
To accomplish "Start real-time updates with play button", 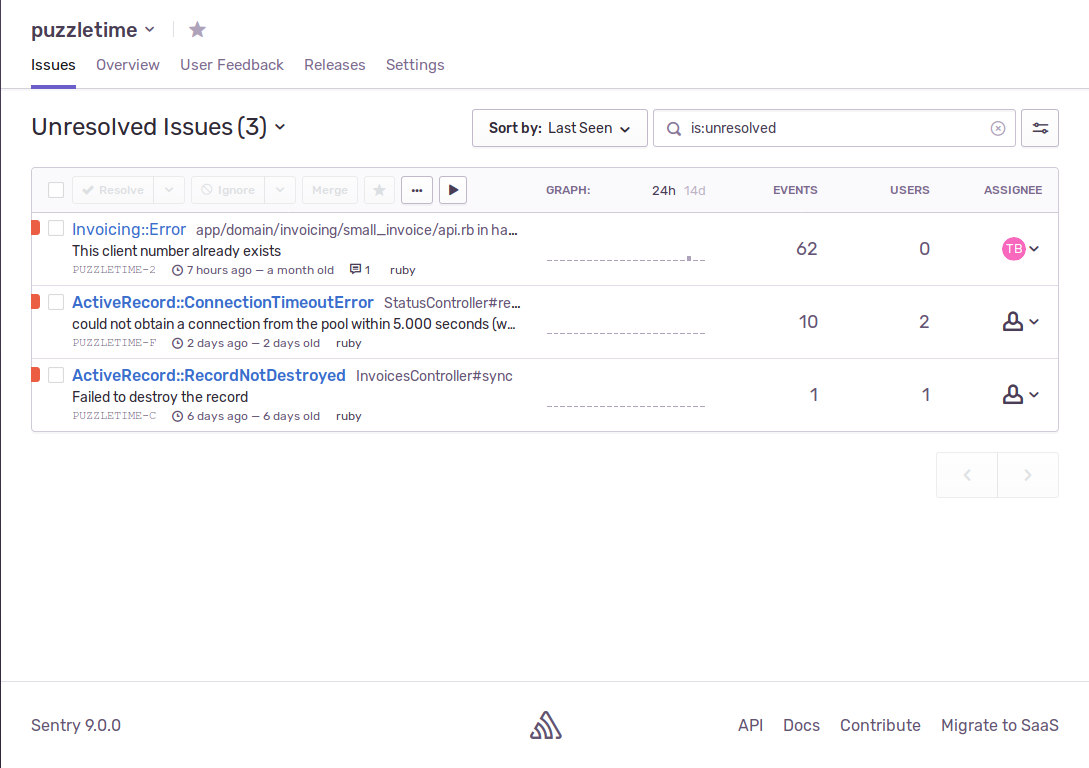I will tap(453, 190).
